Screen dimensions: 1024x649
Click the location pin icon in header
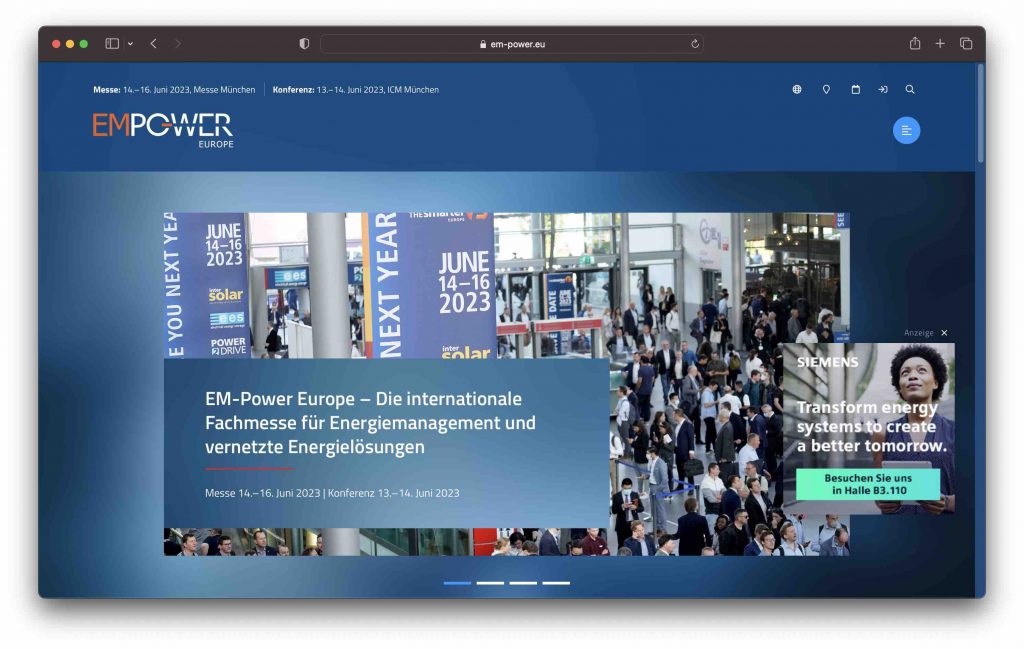click(x=826, y=89)
